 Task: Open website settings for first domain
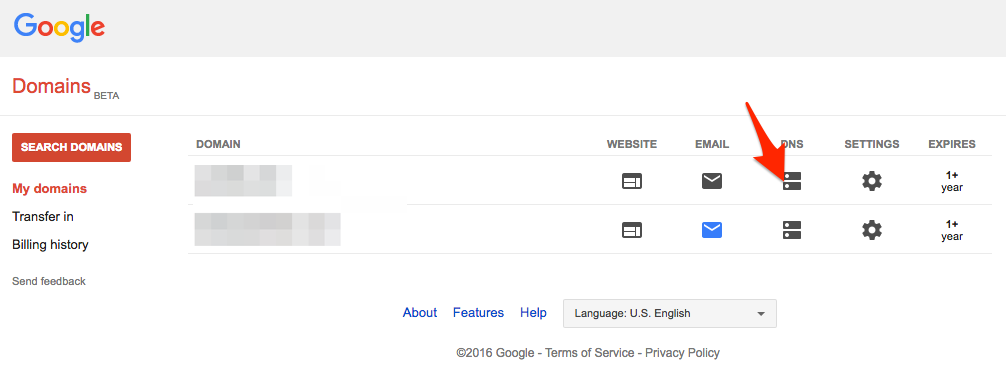(632, 181)
